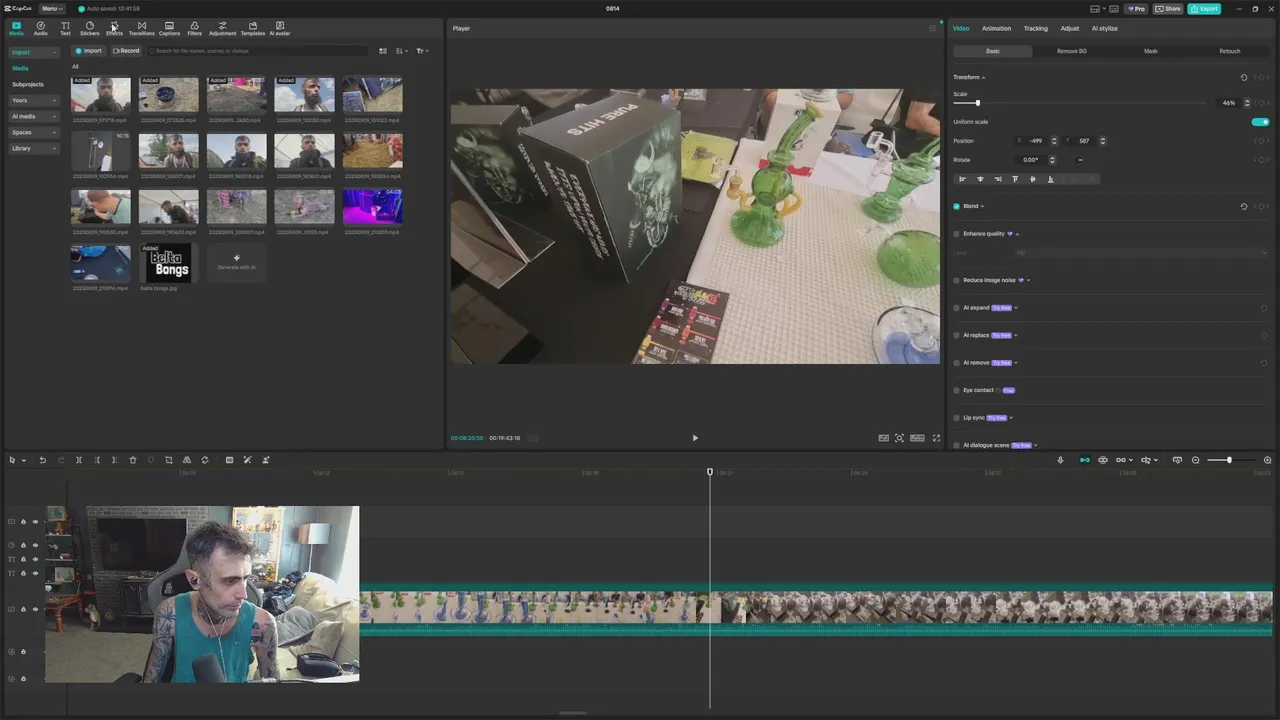Click the timeline zoom-in plus icon
The image size is (1280, 720).
pos(1267,460)
